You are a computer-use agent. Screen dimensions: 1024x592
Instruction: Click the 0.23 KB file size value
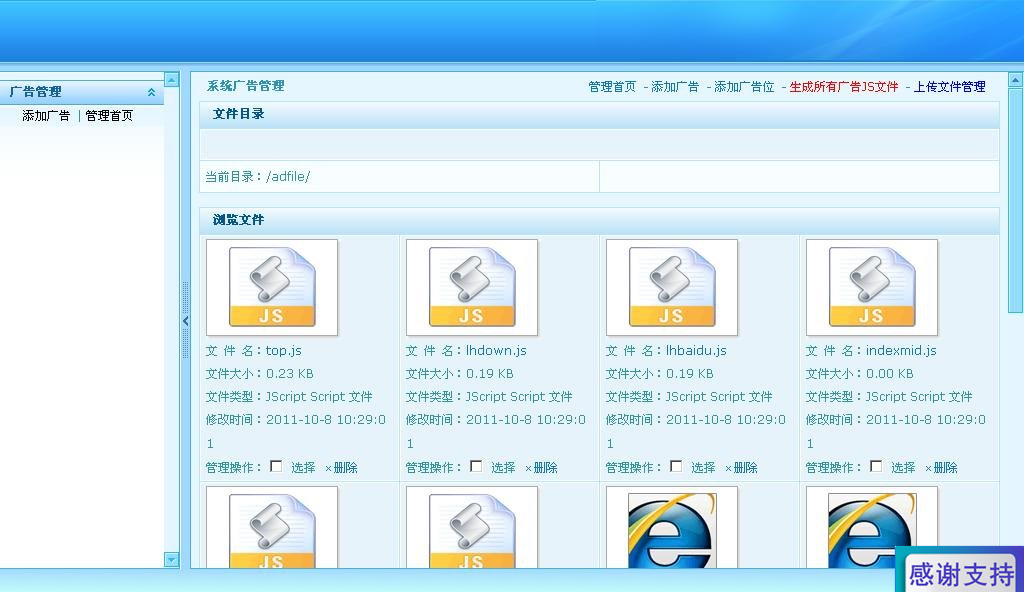coord(289,374)
